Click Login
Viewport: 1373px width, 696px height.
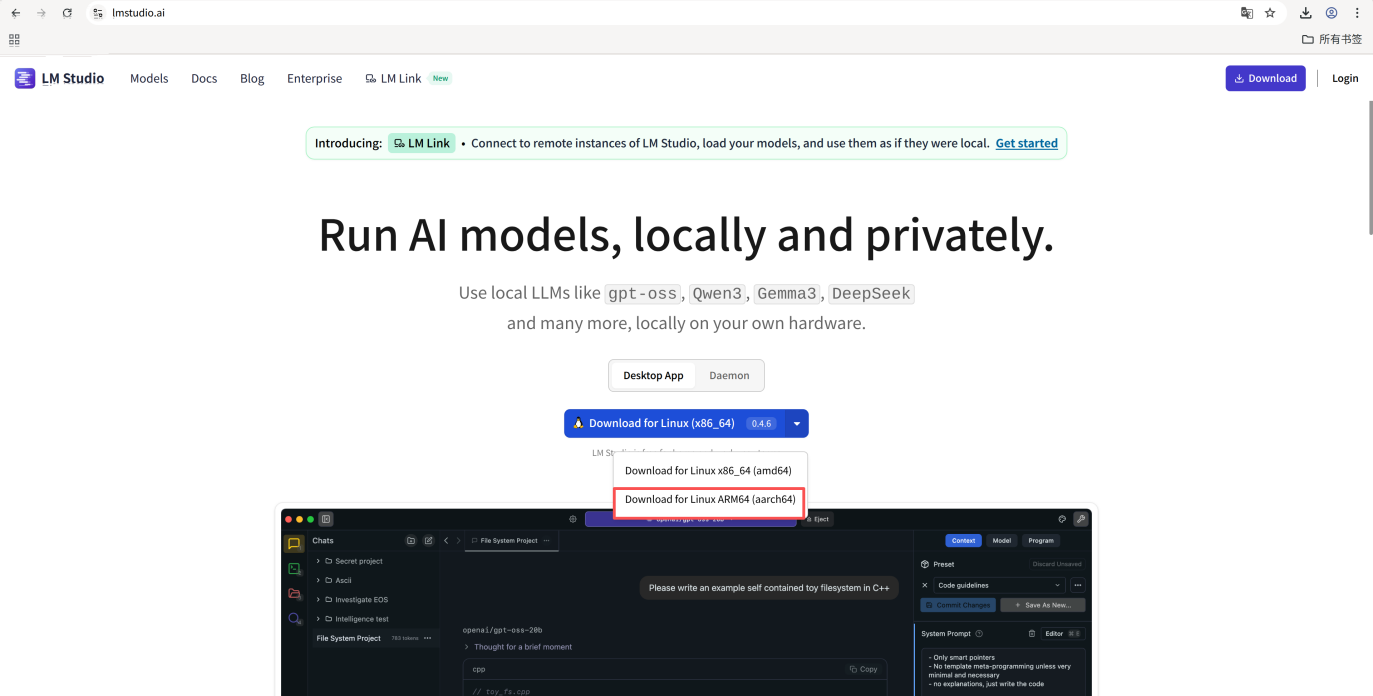[1345, 78]
